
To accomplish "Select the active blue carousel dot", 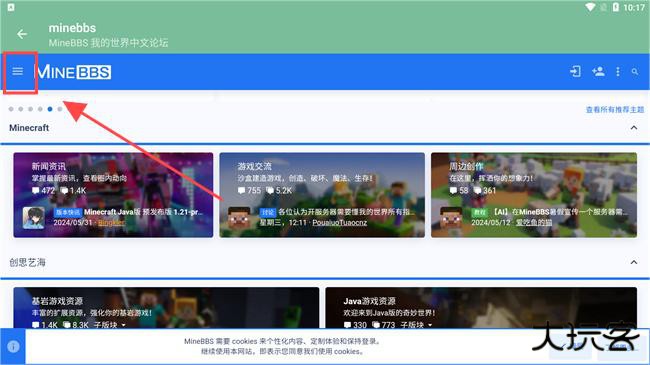I will click(x=50, y=109).
